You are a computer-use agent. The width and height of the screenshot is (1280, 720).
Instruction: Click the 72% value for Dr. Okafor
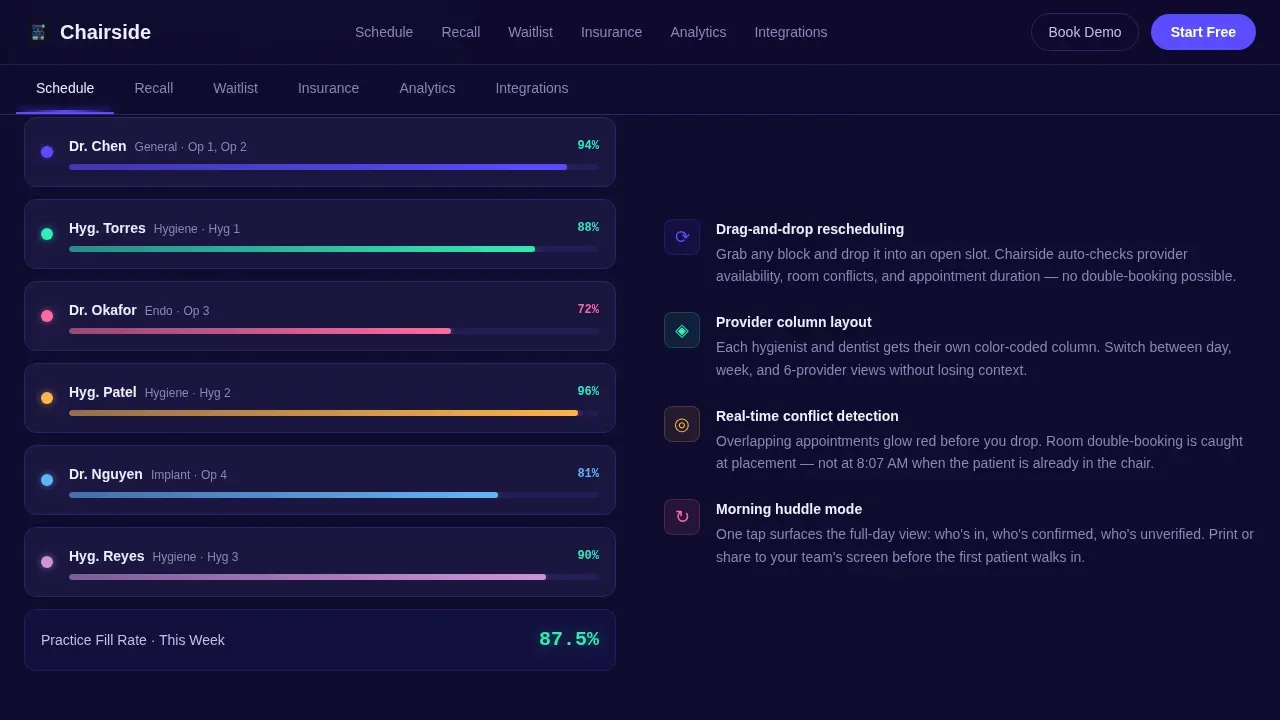tap(588, 309)
